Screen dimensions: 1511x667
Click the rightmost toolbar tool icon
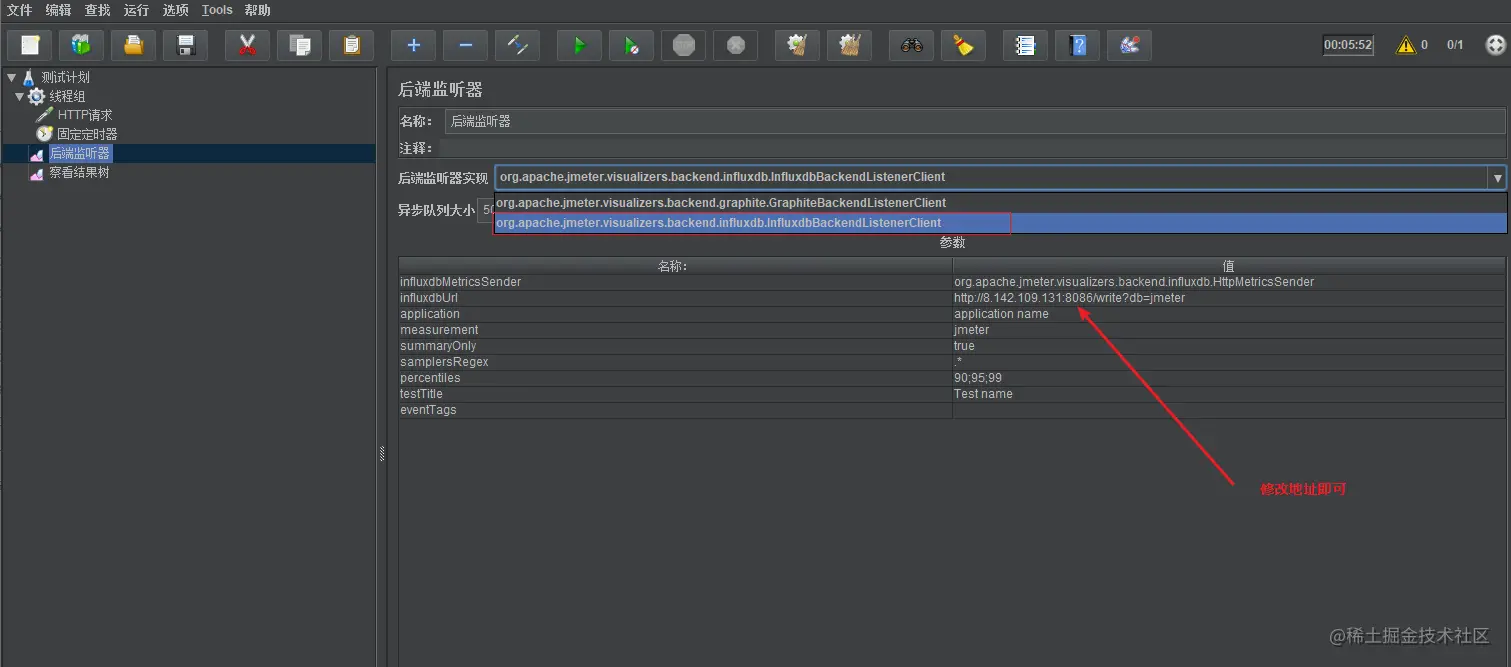(x=1130, y=45)
